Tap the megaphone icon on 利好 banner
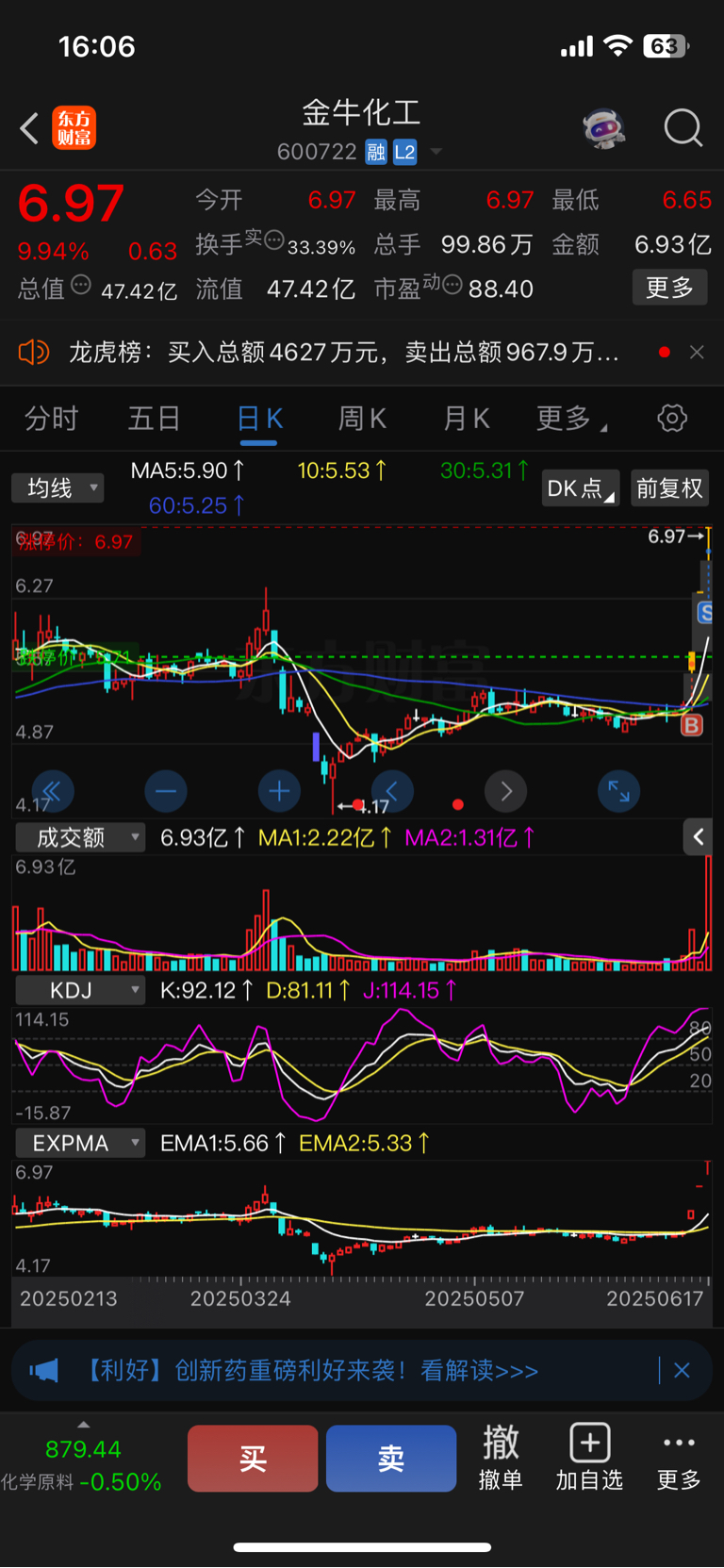Image resolution: width=724 pixels, height=1568 pixels. point(44,1370)
